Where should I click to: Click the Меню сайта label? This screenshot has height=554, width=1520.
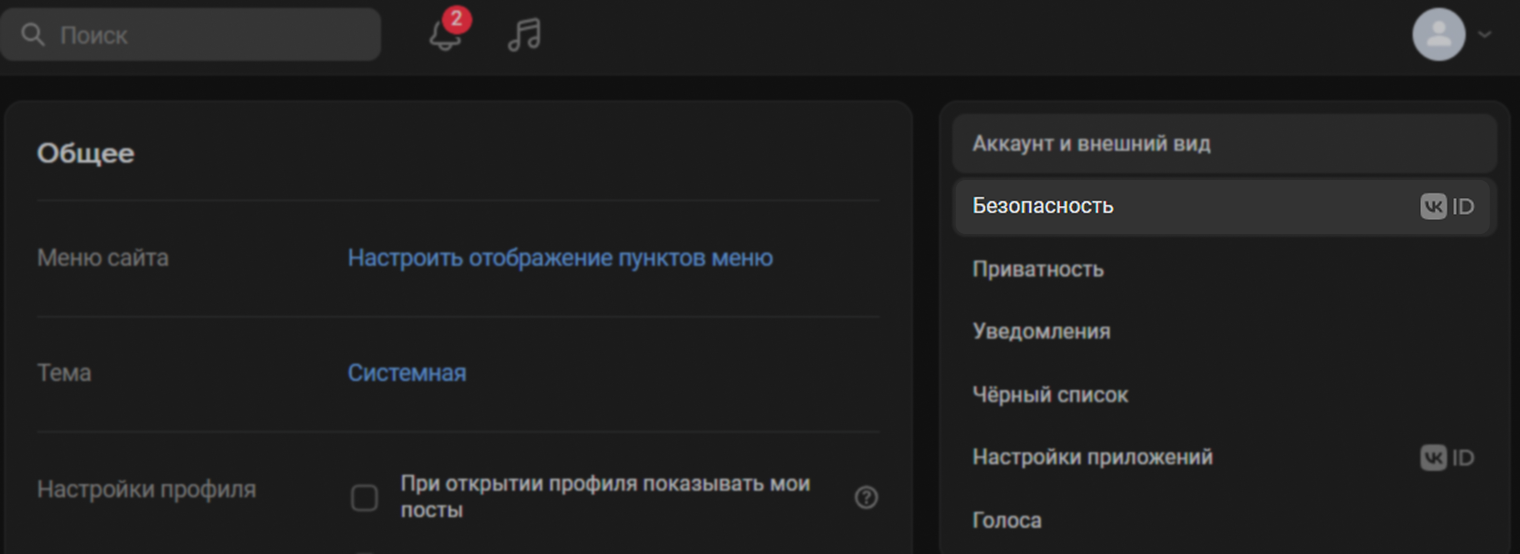coord(103,258)
